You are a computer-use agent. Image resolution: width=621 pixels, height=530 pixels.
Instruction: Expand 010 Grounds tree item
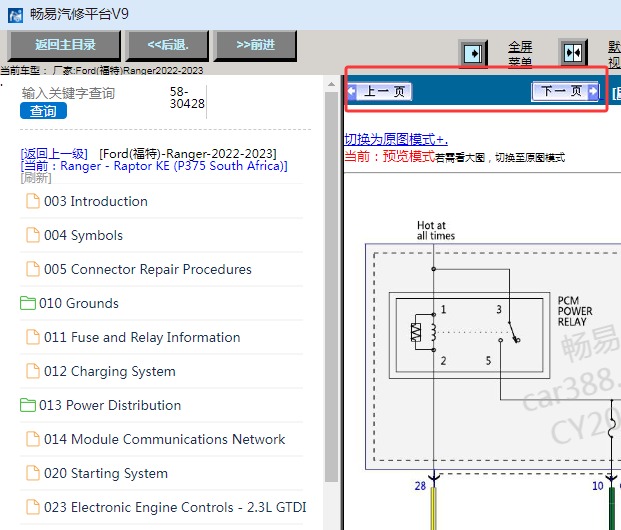coord(79,303)
